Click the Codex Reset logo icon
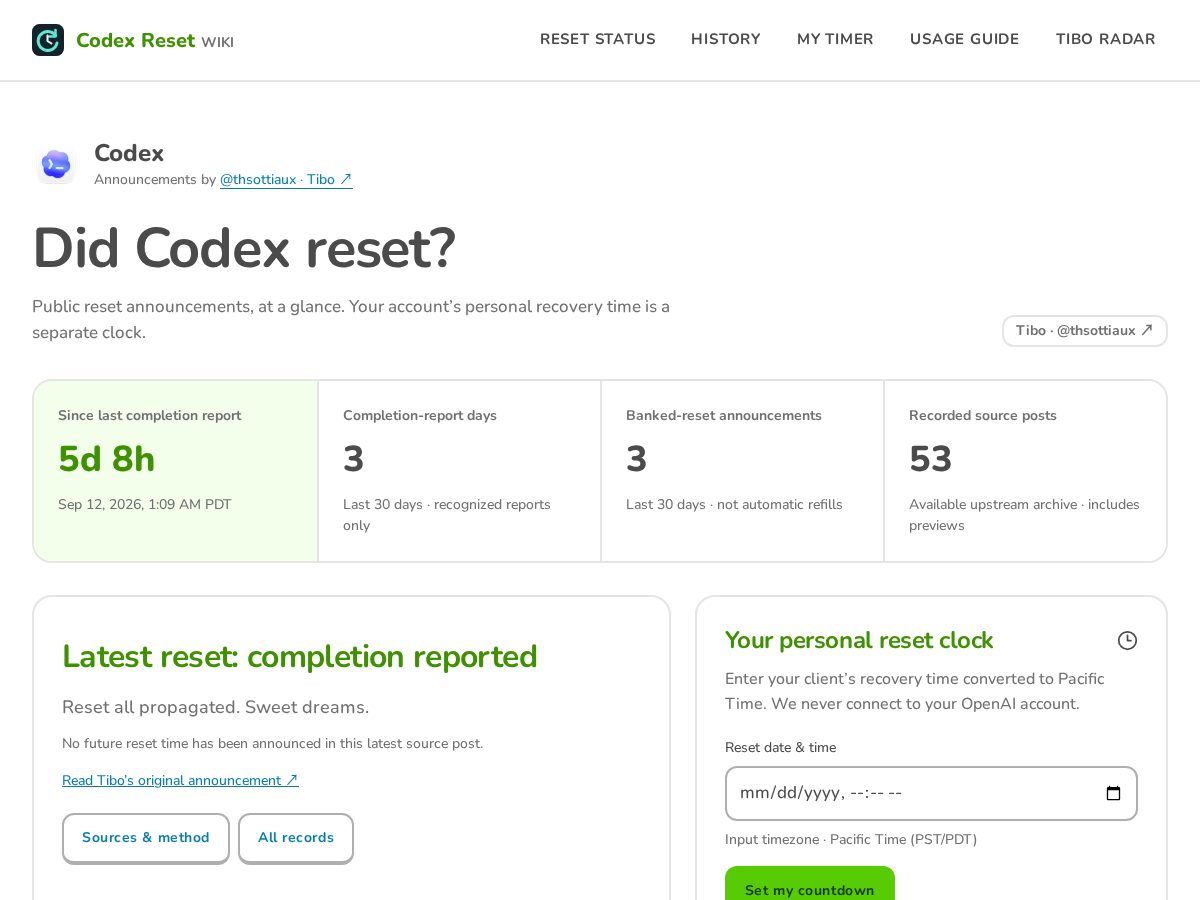The height and width of the screenshot is (900, 1200). [48, 40]
